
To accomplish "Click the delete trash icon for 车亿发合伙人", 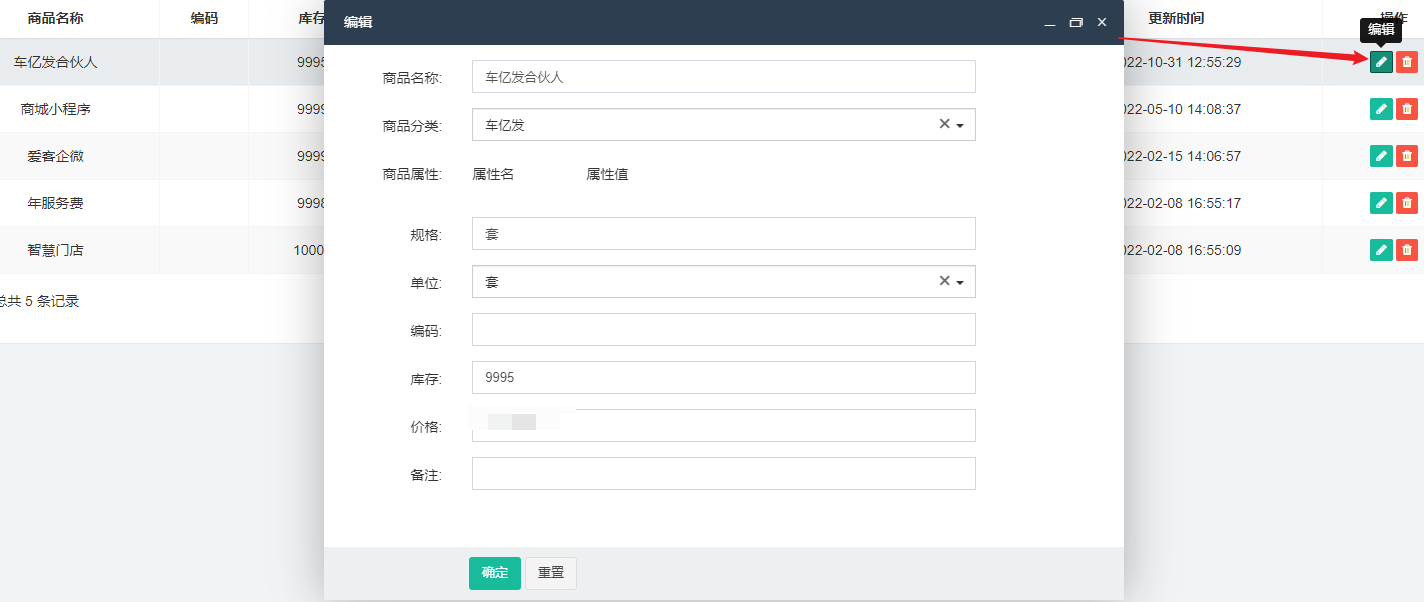I will 1407,62.
